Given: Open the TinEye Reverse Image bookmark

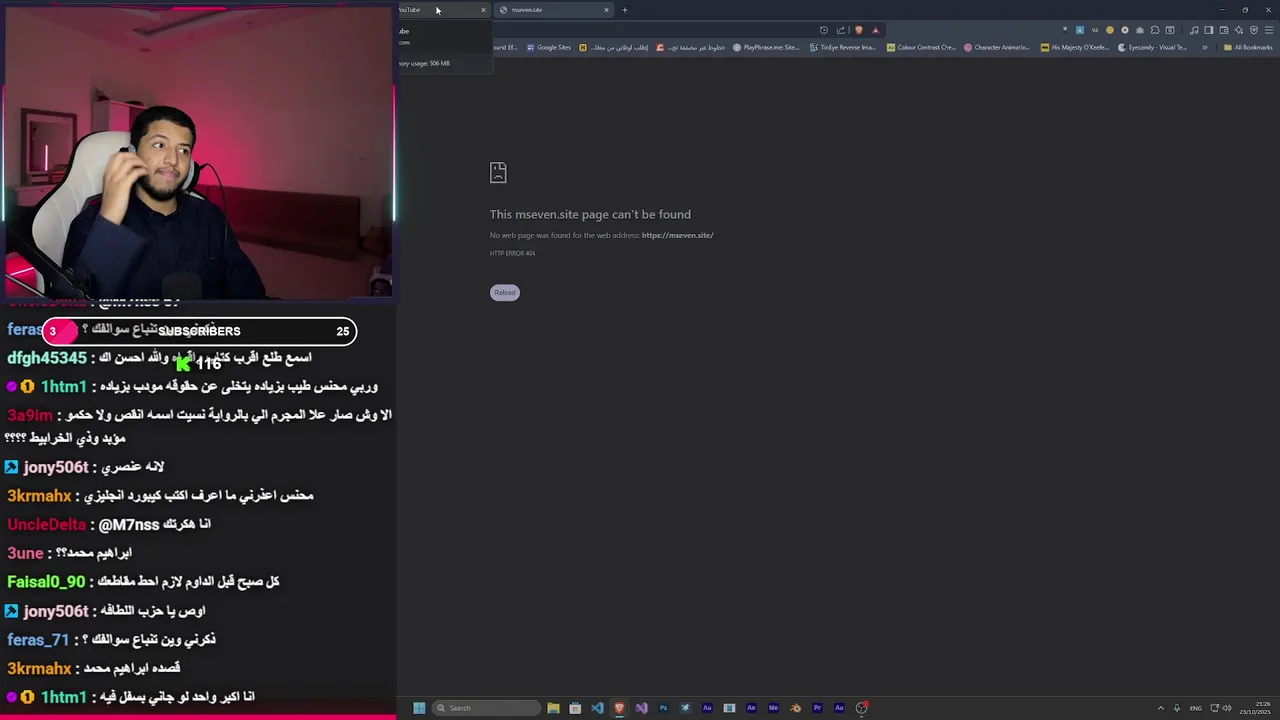Looking at the screenshot, I should [842, 47].
